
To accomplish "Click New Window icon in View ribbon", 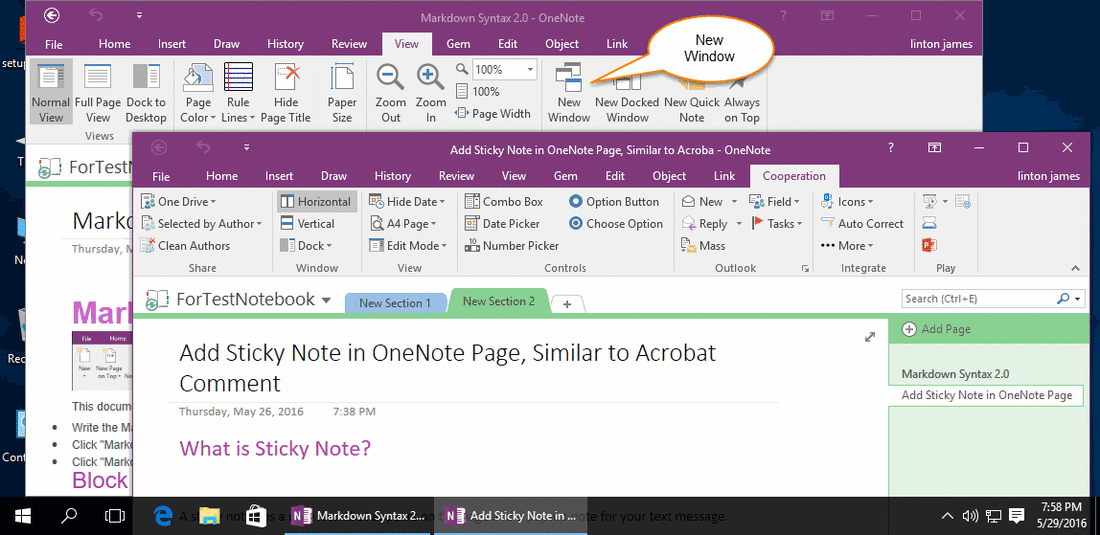I will [x=569, y=78].
